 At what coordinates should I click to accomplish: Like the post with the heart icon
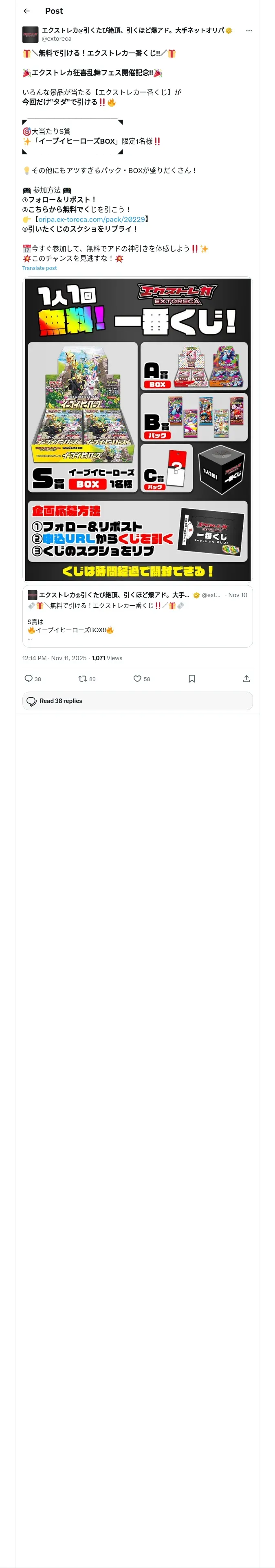pyautogui.click(x=137, y=679)
